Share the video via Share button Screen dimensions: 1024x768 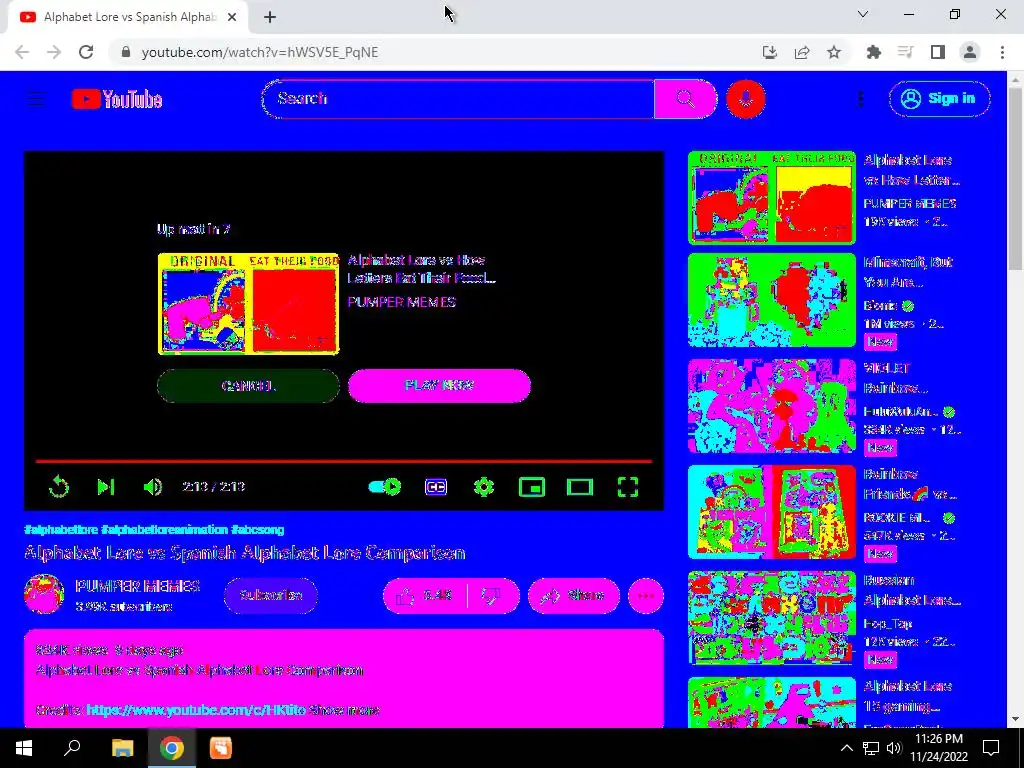(573, 596)
